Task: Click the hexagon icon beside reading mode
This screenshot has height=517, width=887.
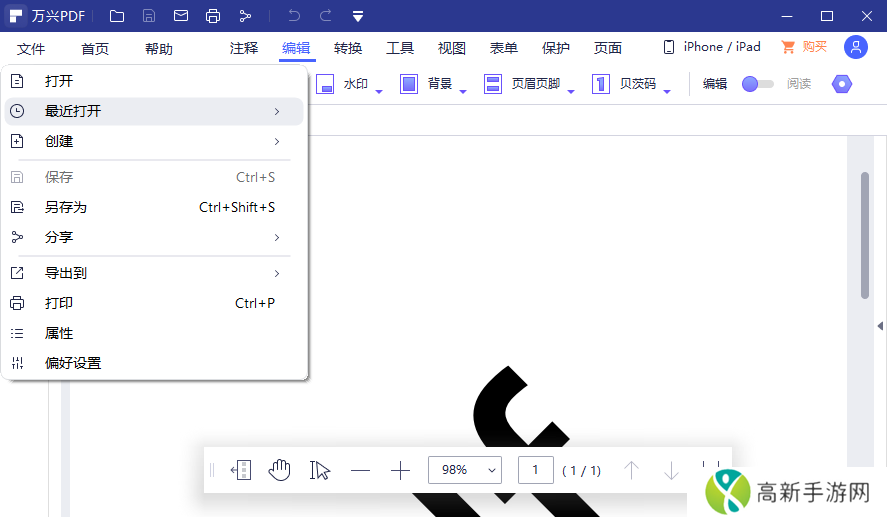Action: (842, 84)
